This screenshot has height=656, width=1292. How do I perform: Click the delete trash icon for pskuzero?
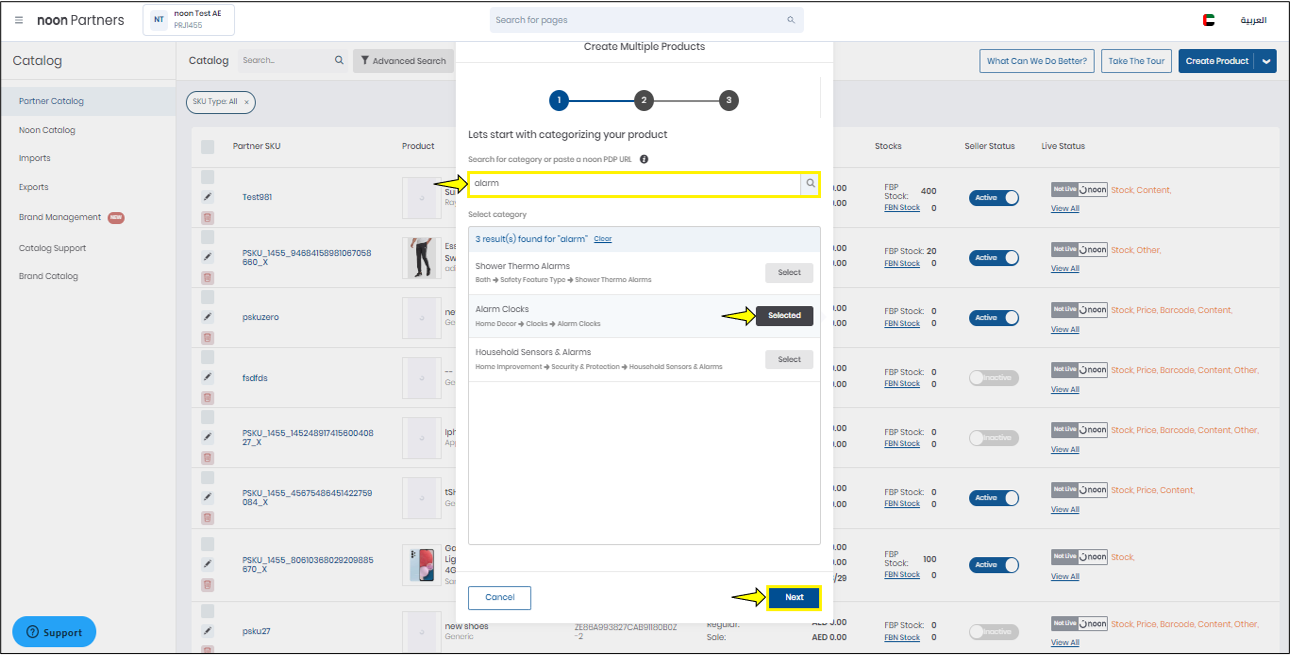coord(208,338)
